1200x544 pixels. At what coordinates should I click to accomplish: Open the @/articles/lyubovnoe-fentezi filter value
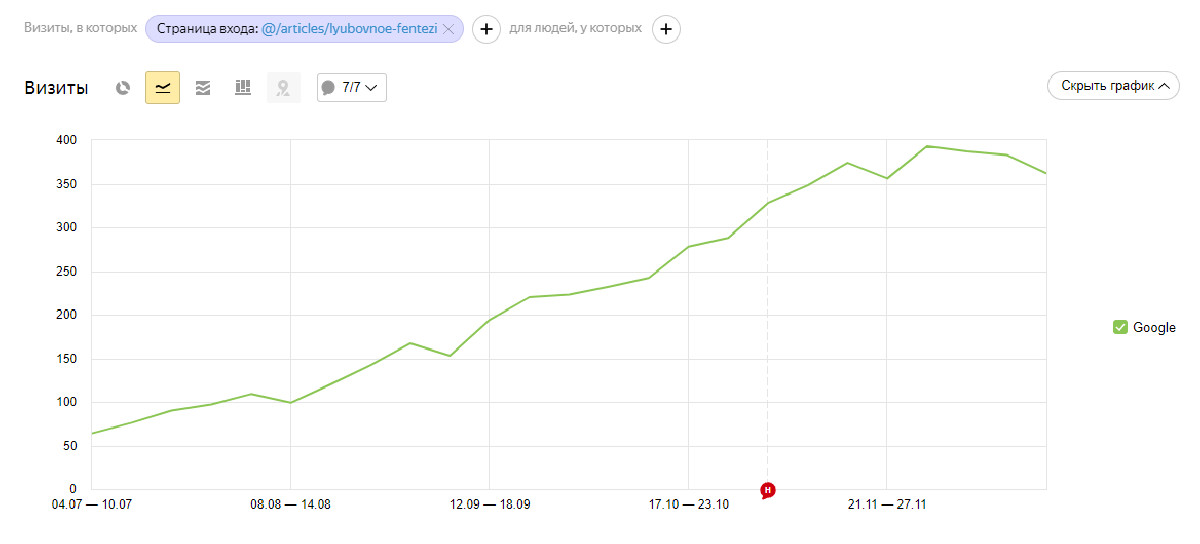(x=349, y=29)
